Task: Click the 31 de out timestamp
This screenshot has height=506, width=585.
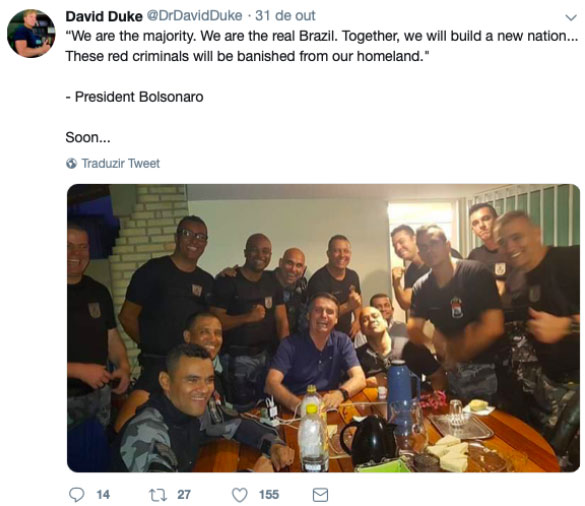Action: tap(285, 16)
